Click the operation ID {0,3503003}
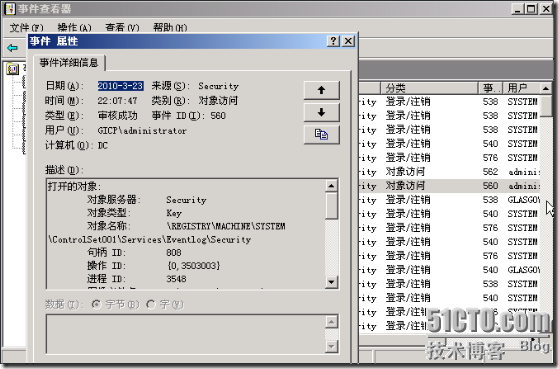Screen dimensions: 559x369 click(193, 266)
